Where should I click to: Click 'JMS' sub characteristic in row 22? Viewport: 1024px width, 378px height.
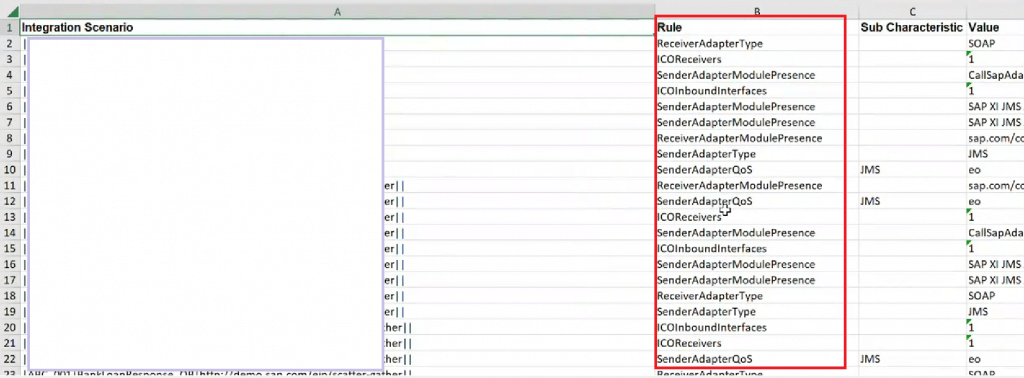(x=871, y=359)
